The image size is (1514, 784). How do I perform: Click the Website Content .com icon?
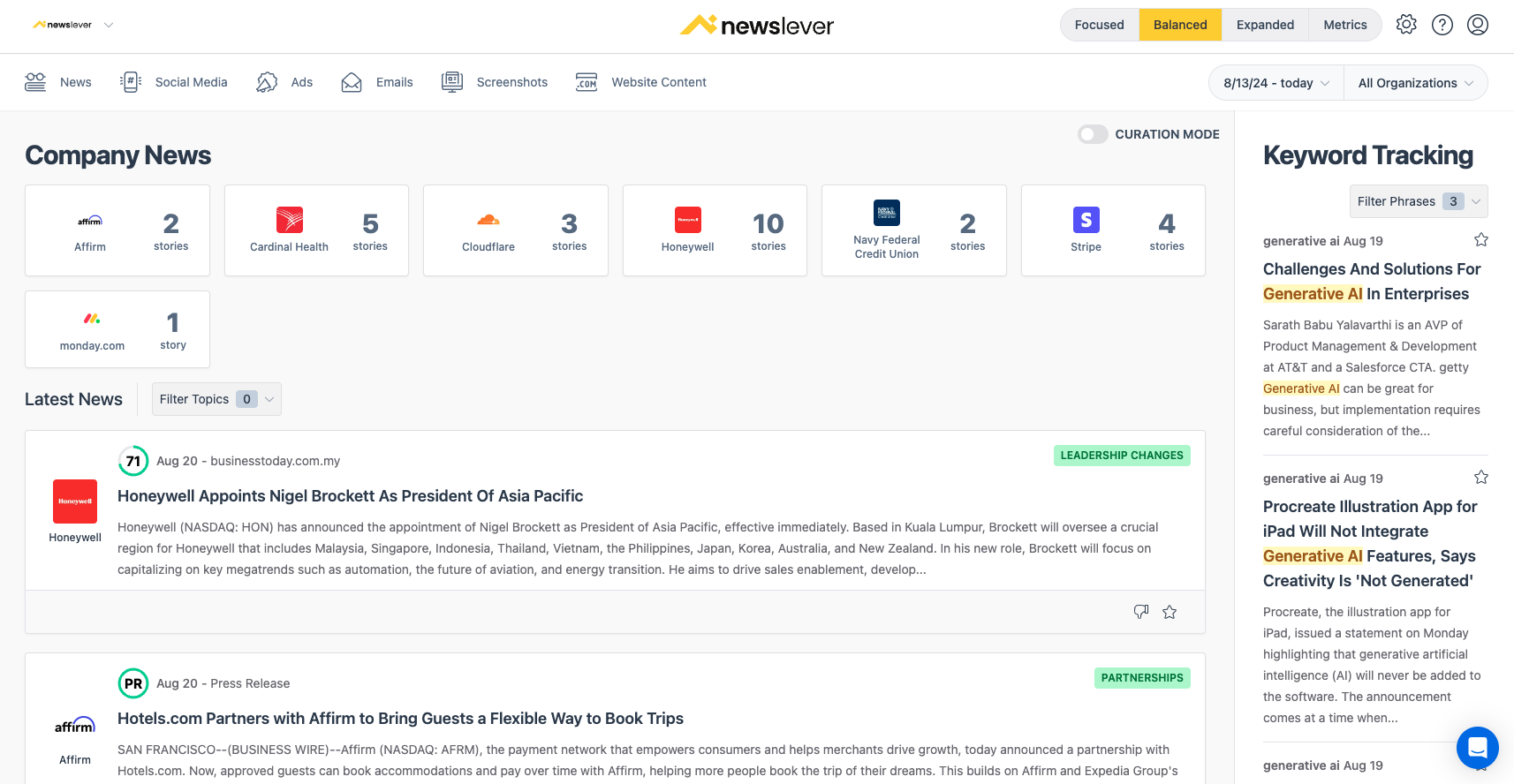pos(587,82)
